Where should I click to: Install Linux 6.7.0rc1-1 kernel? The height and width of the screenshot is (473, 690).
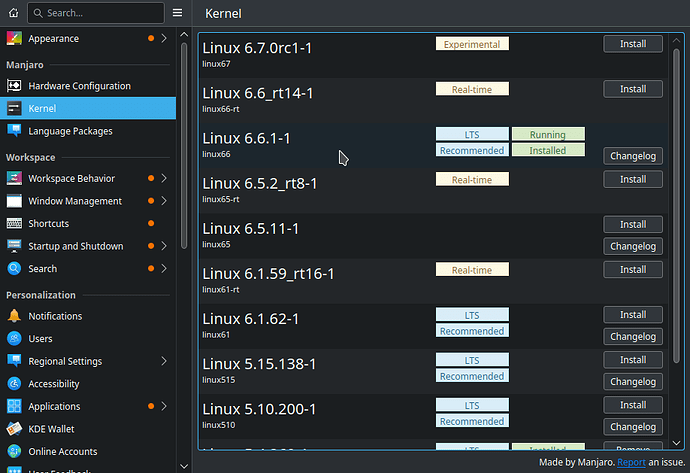click(x=633, y=44)
